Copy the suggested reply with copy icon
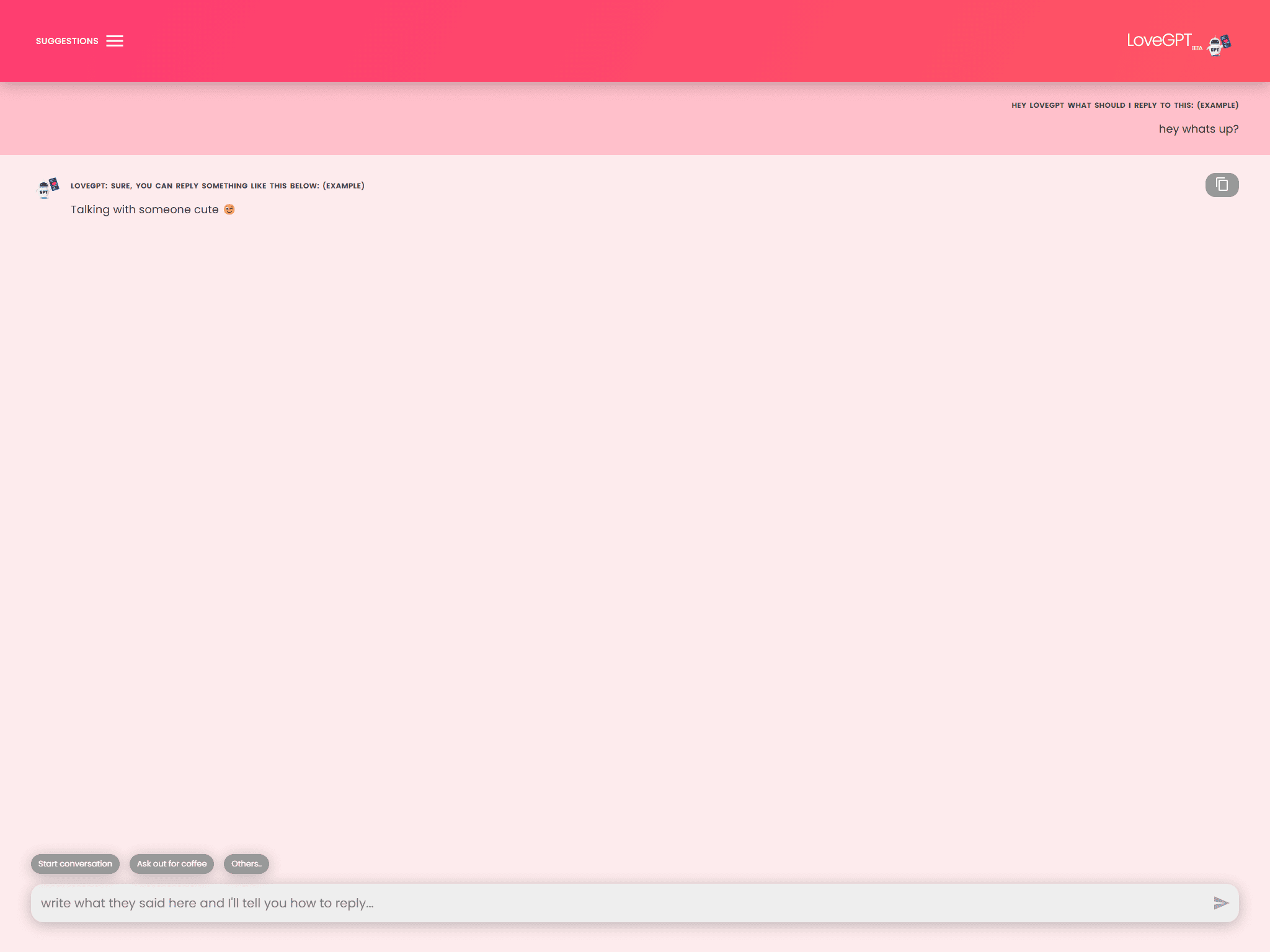This screenshot has height=952, width=1270. [x=1222, y=185]
